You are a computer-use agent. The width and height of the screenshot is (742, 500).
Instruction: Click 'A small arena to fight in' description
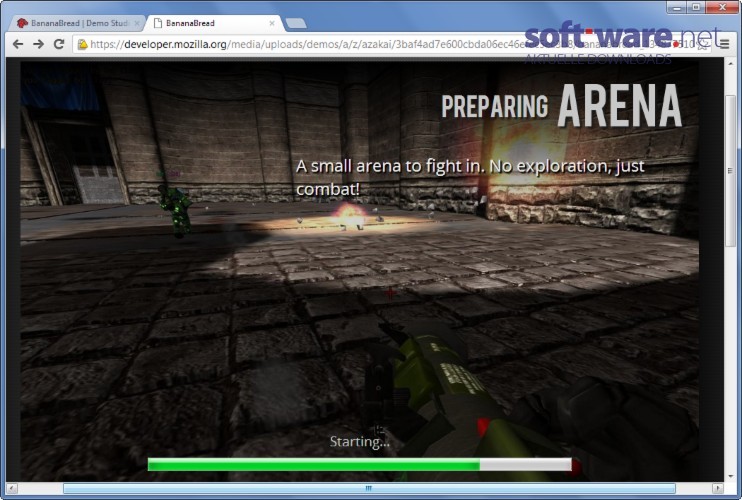tap(470, 177)
